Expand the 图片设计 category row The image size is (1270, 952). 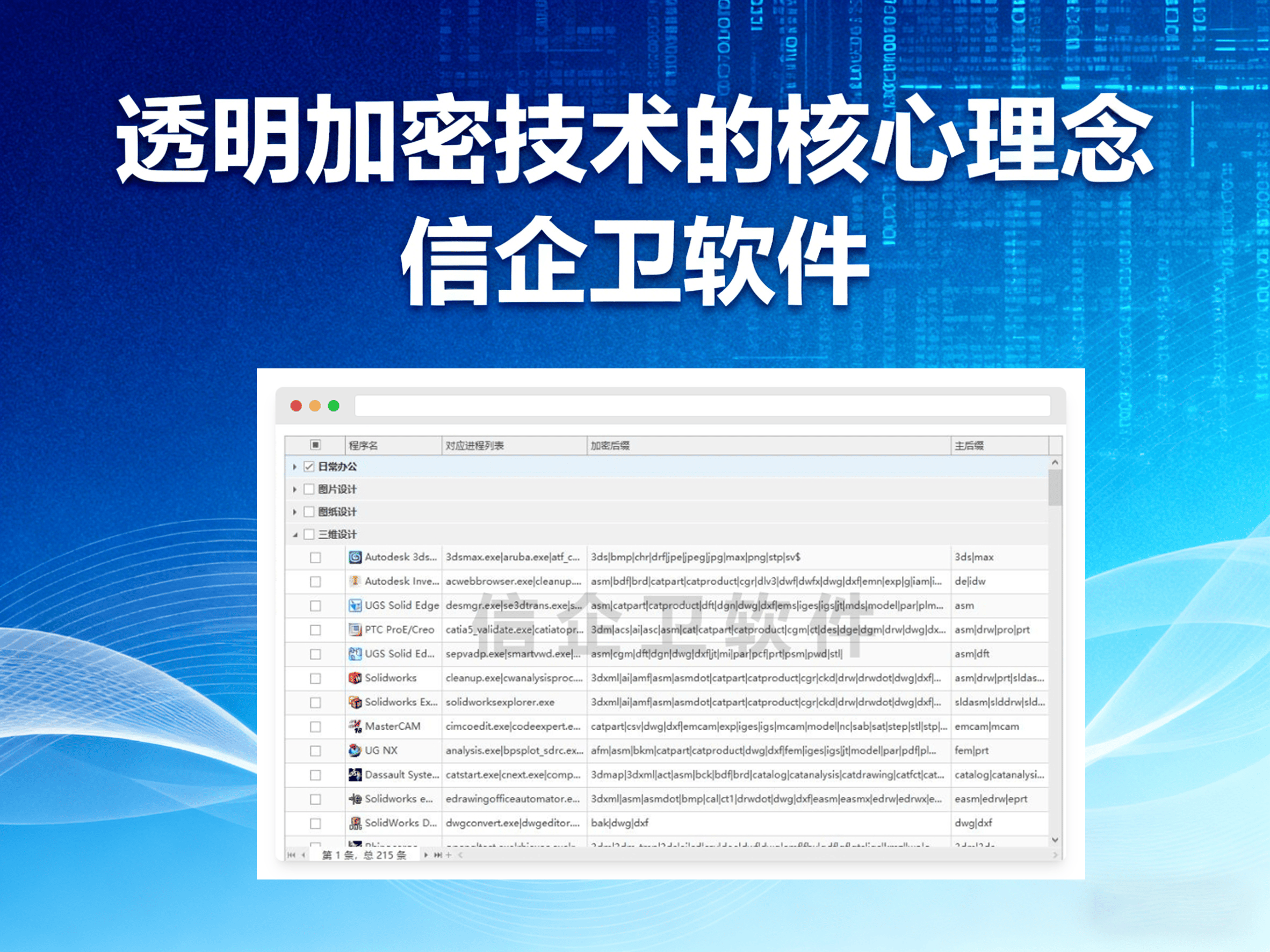coord(294,489)
